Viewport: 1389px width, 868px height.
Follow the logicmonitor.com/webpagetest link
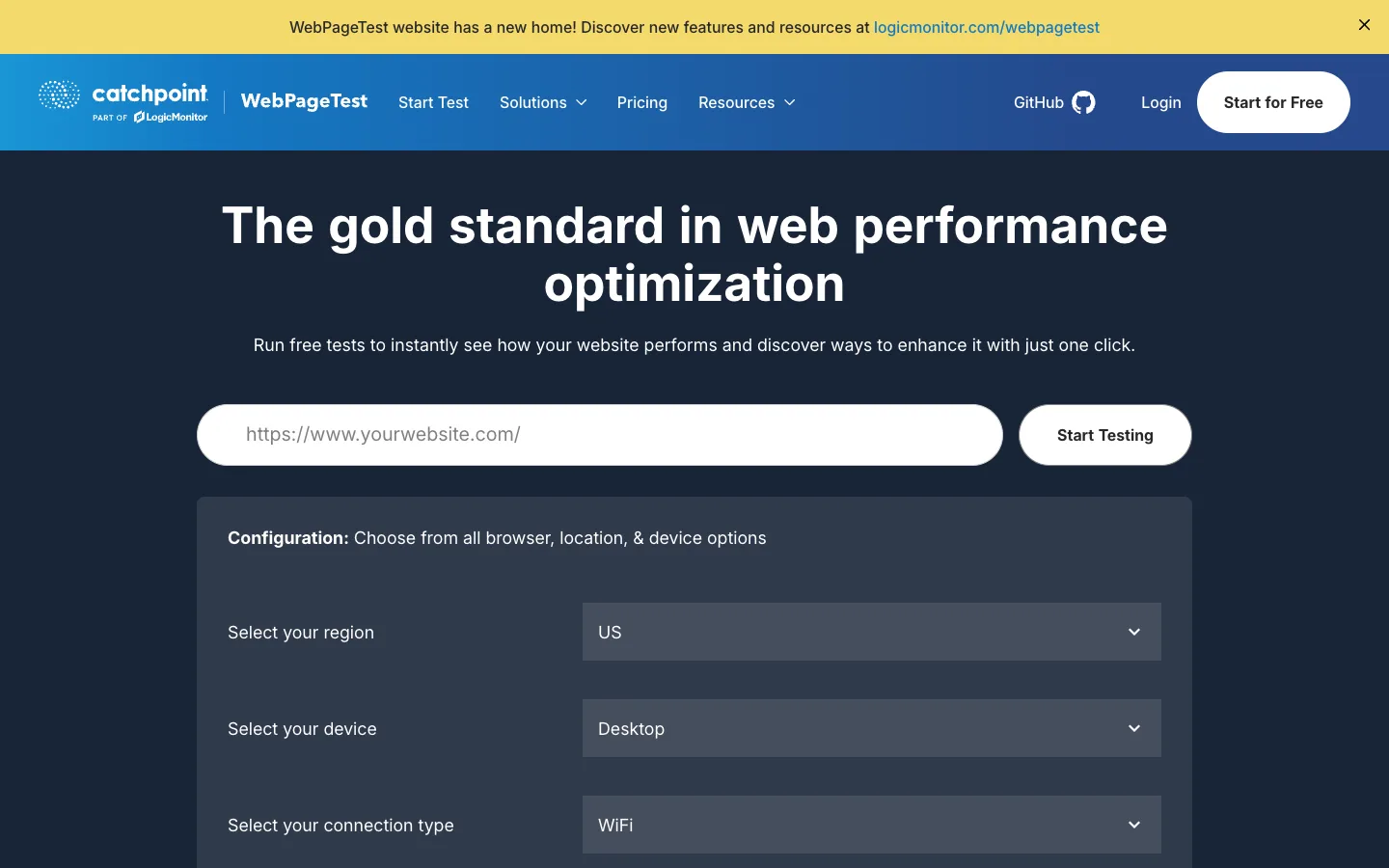click(x=987, y=27)
